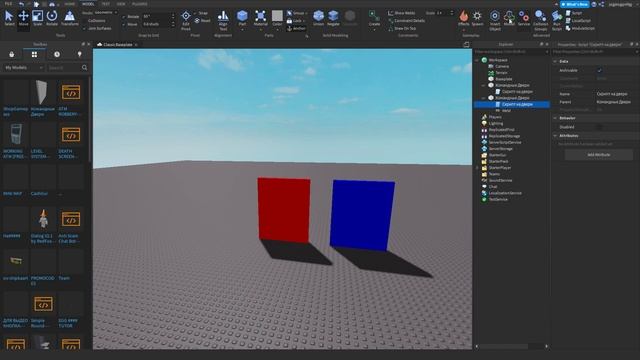640x360 pixels.
Task: Toggle the Rotate snap checkbox
Action: pos(124,17)
